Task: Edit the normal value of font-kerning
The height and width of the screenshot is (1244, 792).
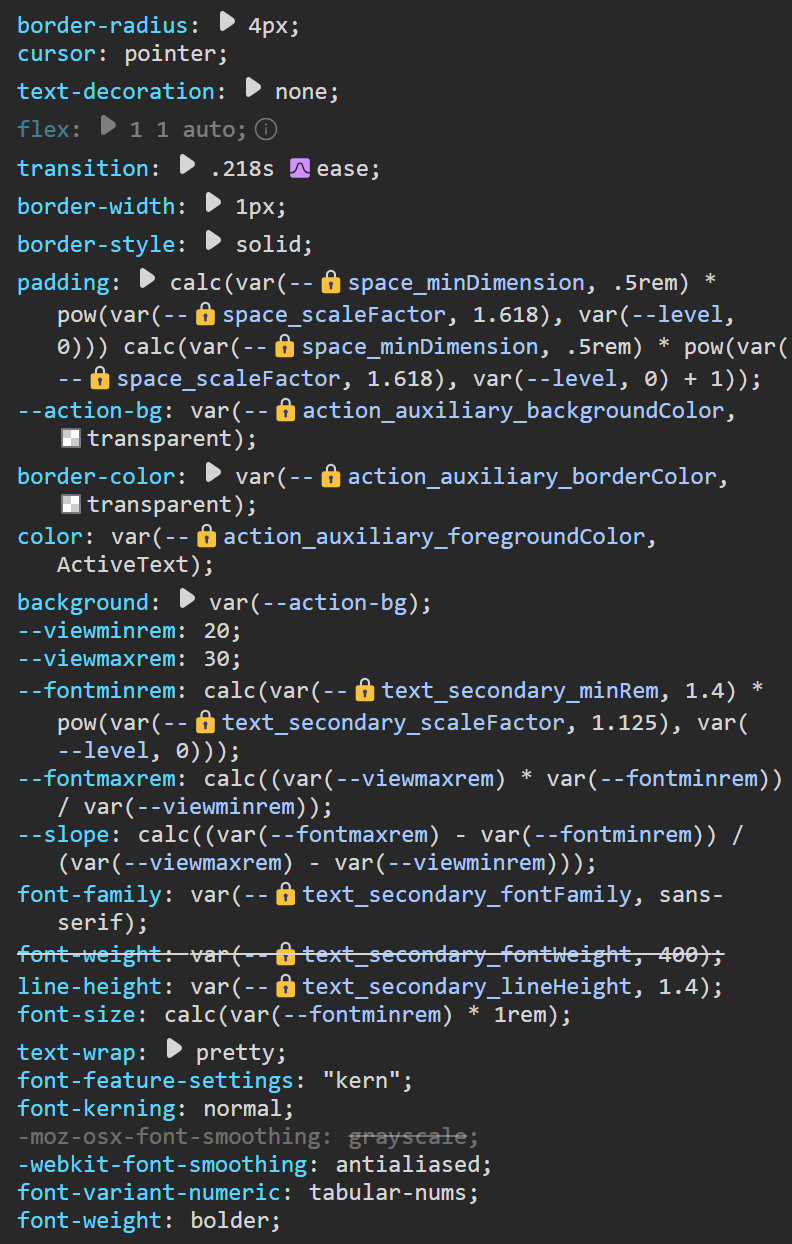Action: [x=242, y=1108]
